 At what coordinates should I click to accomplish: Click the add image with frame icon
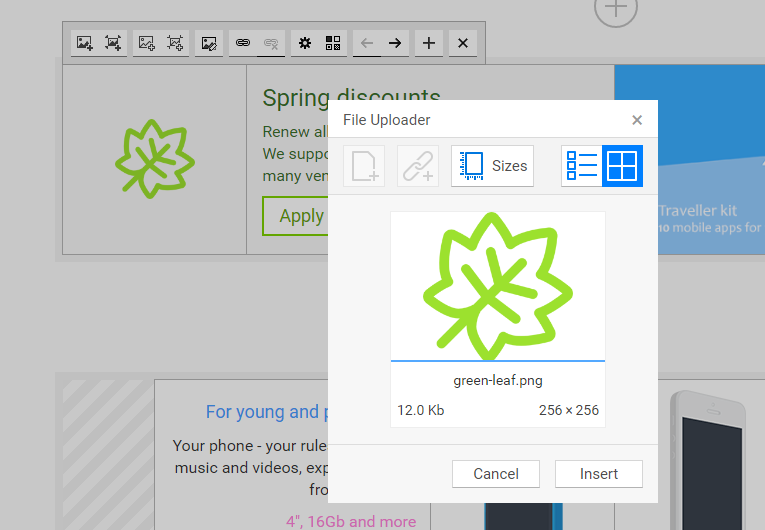point(113,43)
